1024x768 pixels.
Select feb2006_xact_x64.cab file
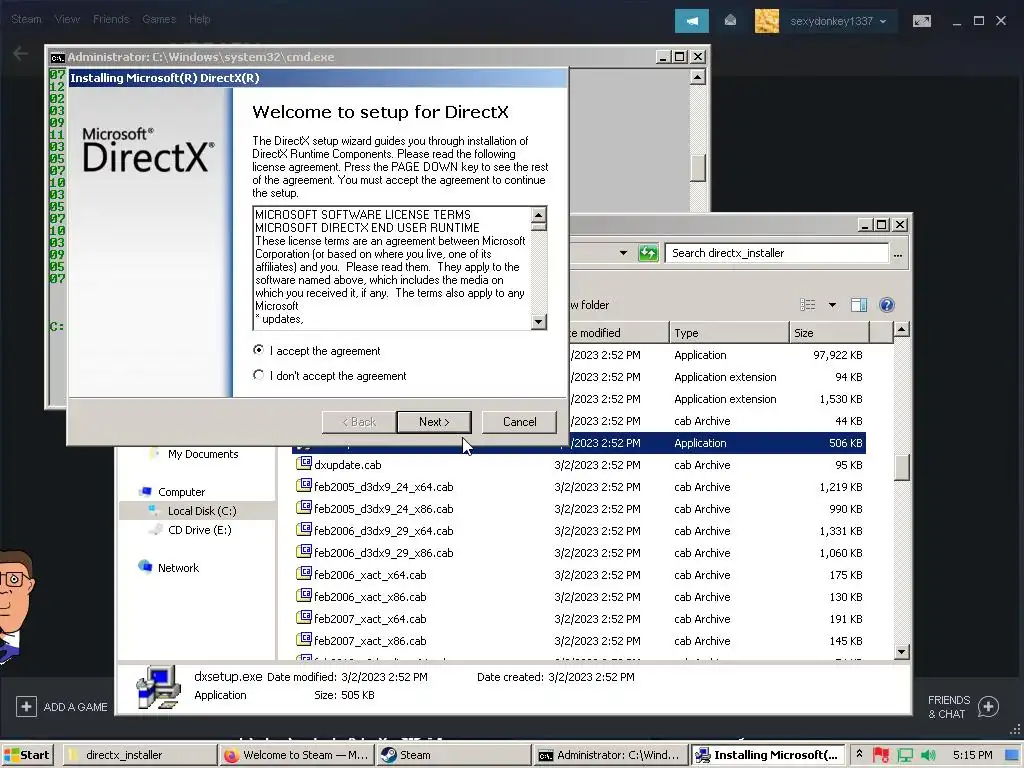click(x=370, y=575)
